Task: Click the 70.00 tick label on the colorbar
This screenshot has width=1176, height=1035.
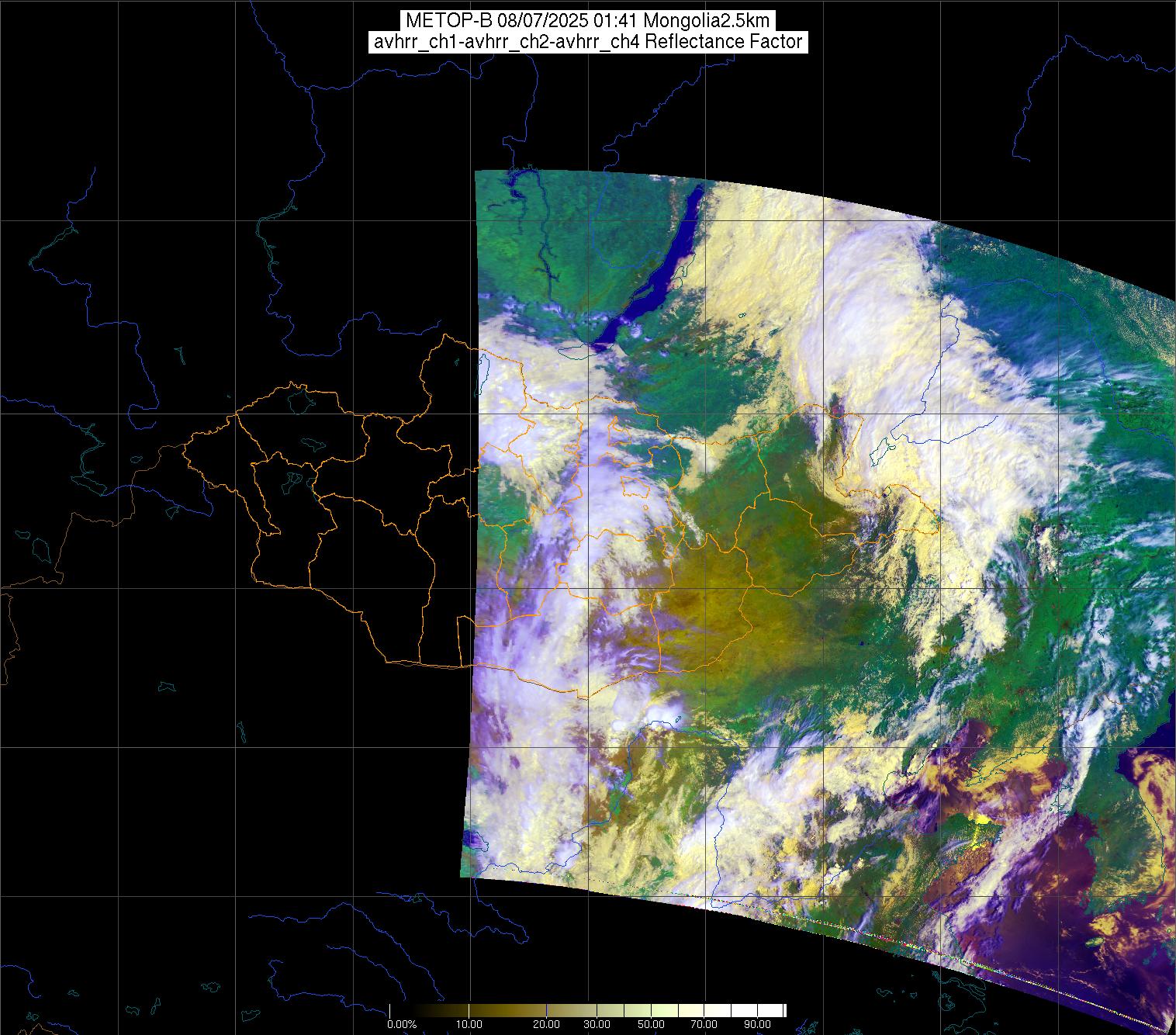Action: pos(704,1025)
